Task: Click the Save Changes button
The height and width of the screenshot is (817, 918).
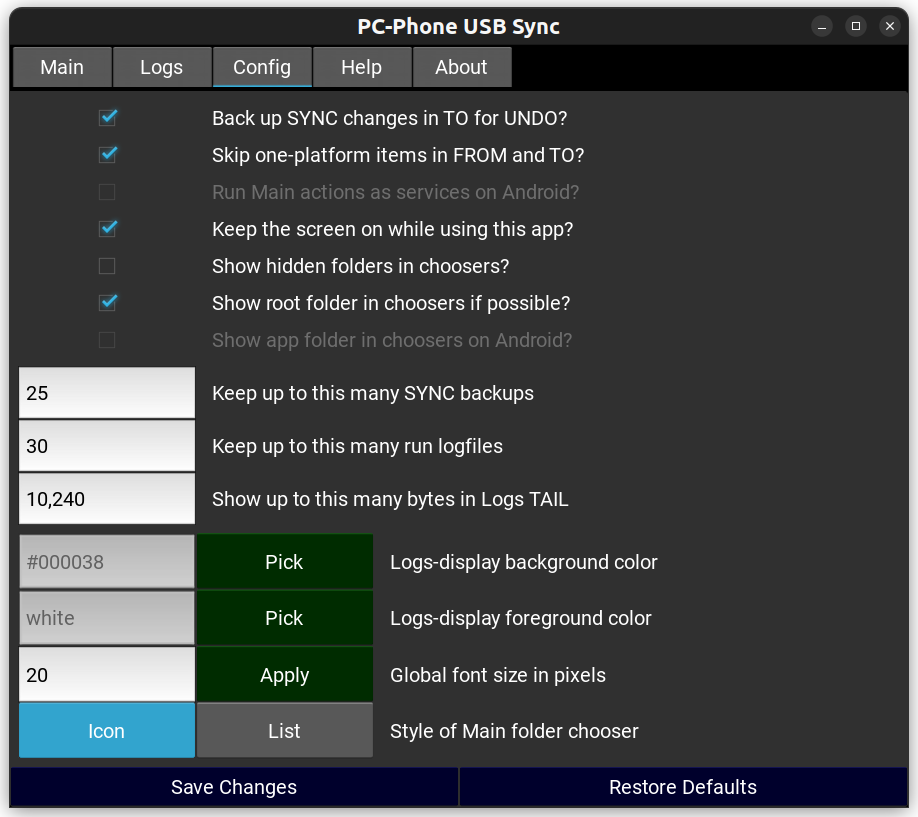Action: 234,787
